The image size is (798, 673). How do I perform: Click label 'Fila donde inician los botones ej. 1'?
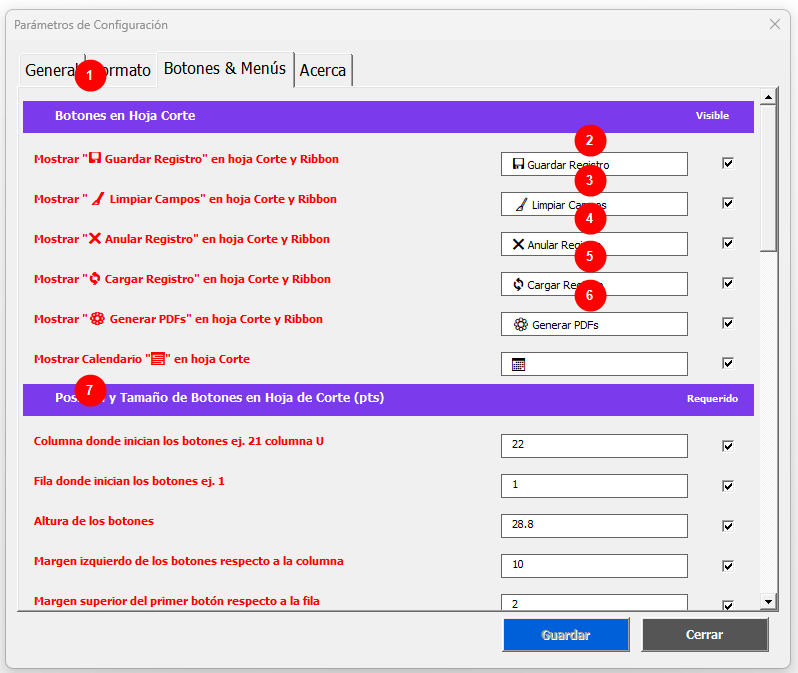coord(129,481)
